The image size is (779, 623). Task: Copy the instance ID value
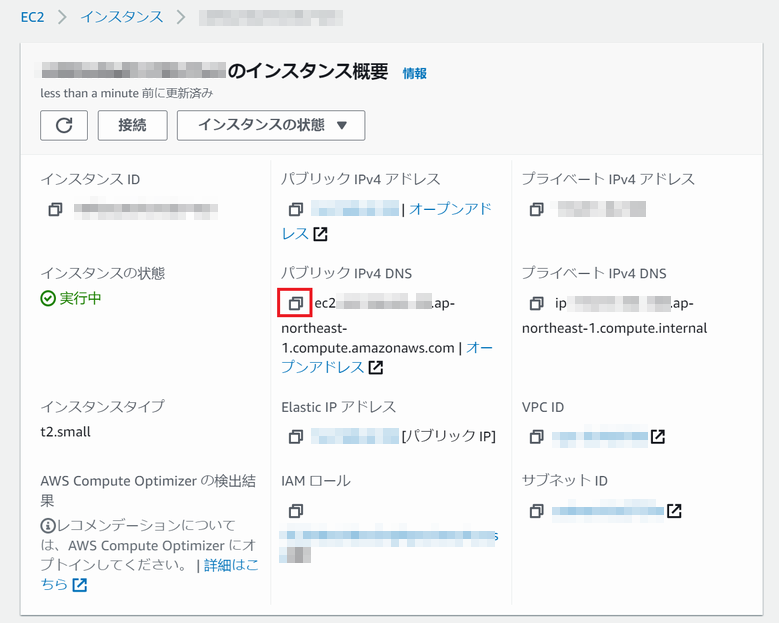55,209
